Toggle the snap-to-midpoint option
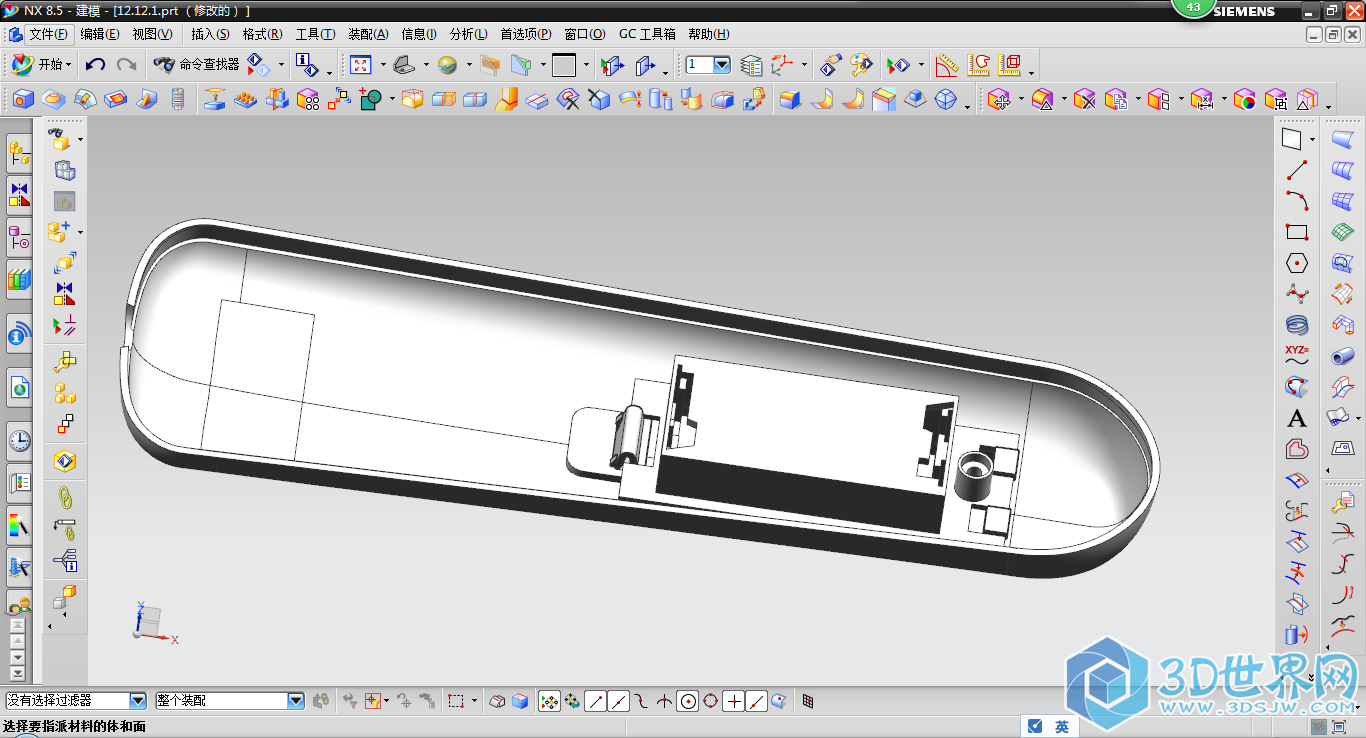 (618, 701)
